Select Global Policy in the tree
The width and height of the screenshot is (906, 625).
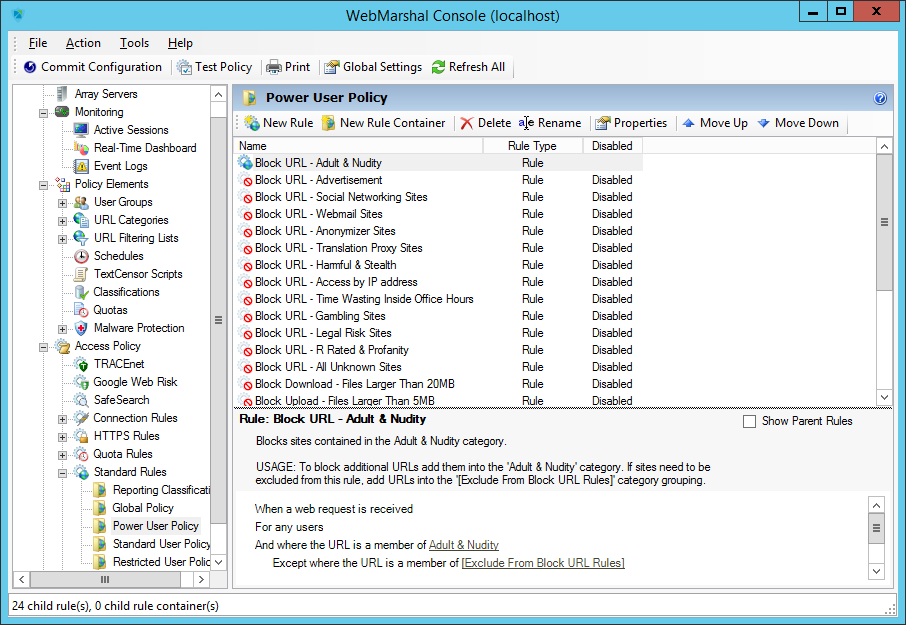pyautogui.click(x=143, y=508)
